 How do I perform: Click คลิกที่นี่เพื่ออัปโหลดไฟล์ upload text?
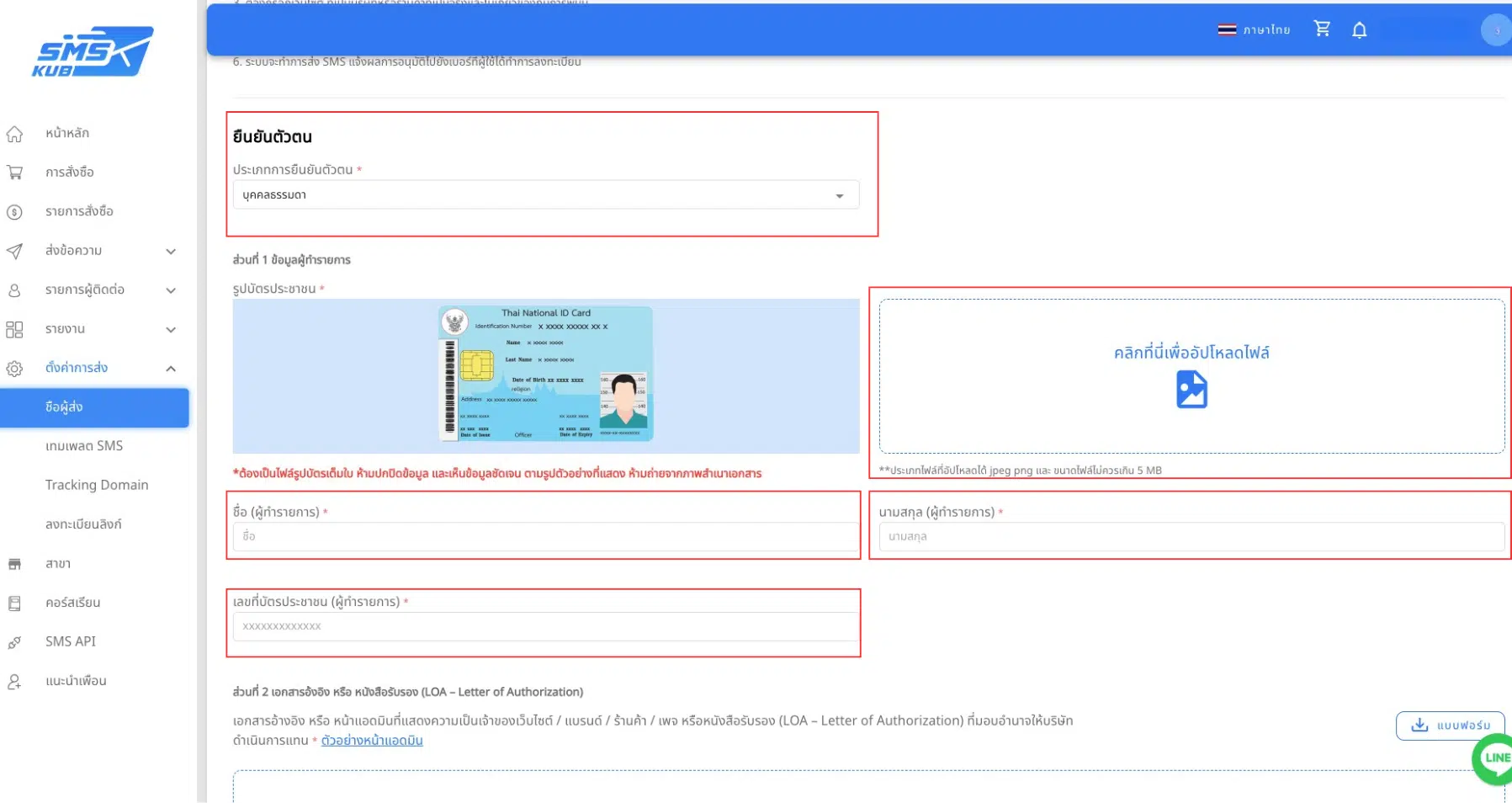(x=1191, y=353)
